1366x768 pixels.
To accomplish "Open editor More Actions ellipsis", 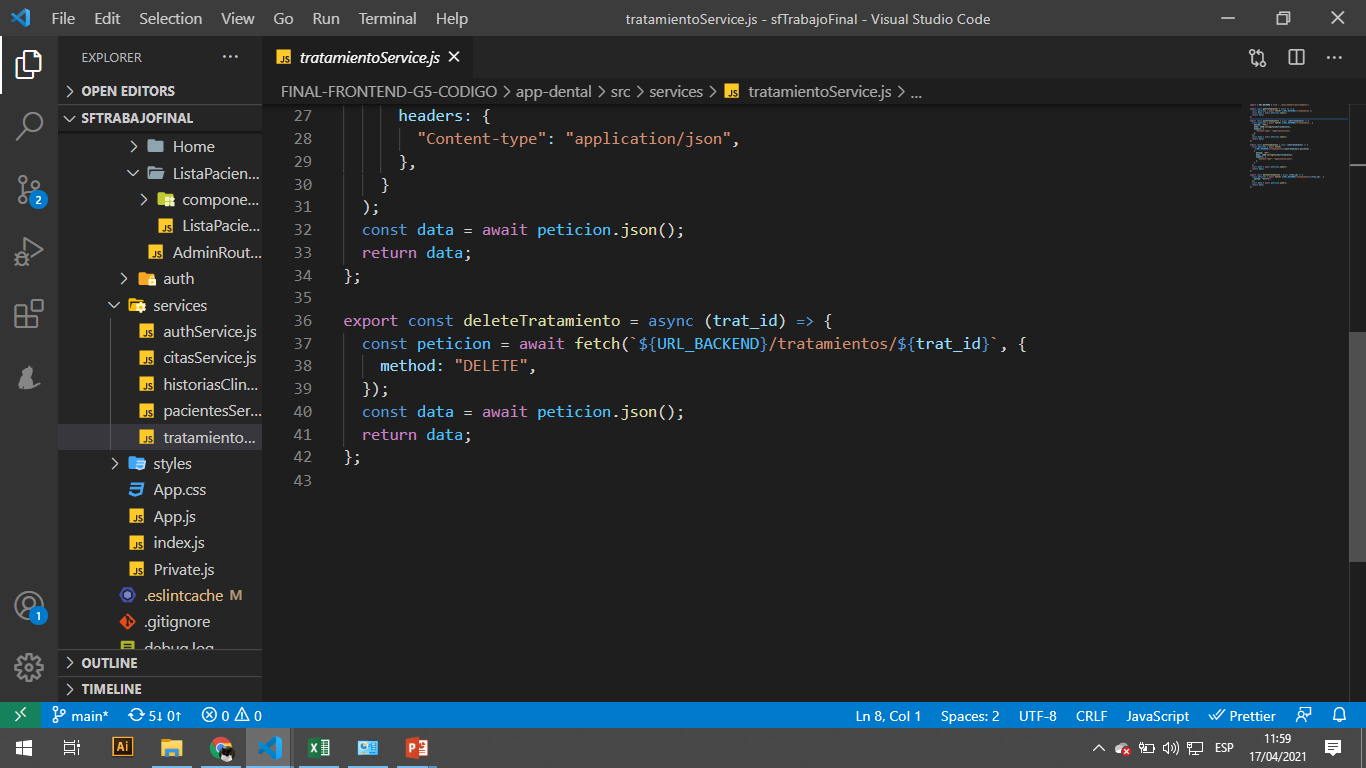I will pyautogui.click(x=1334, y=58).
